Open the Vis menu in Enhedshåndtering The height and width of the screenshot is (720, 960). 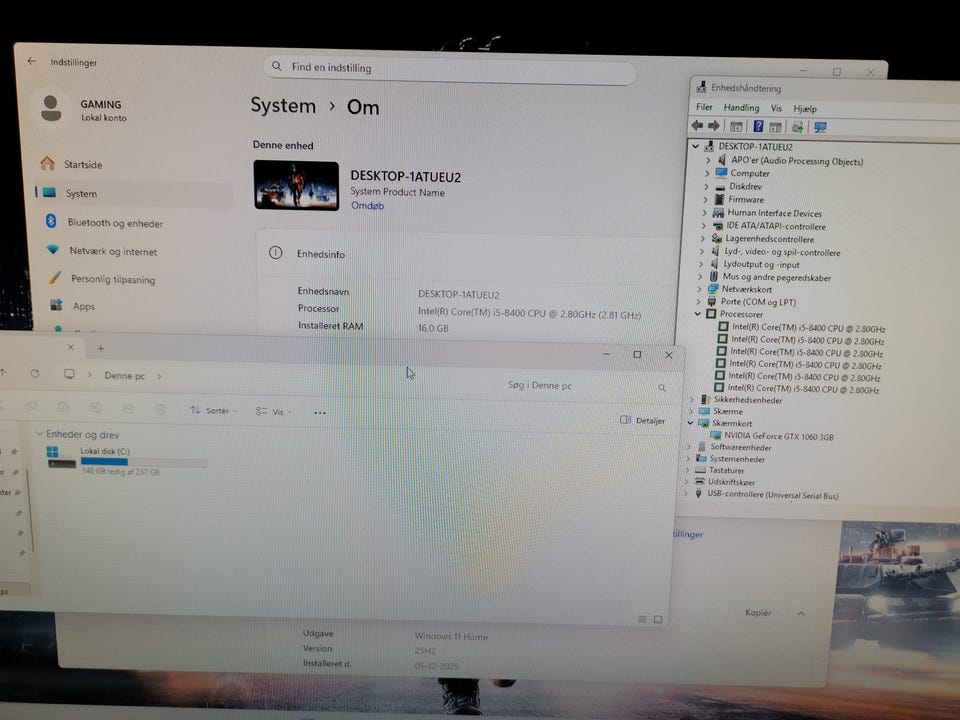(776, 108)
